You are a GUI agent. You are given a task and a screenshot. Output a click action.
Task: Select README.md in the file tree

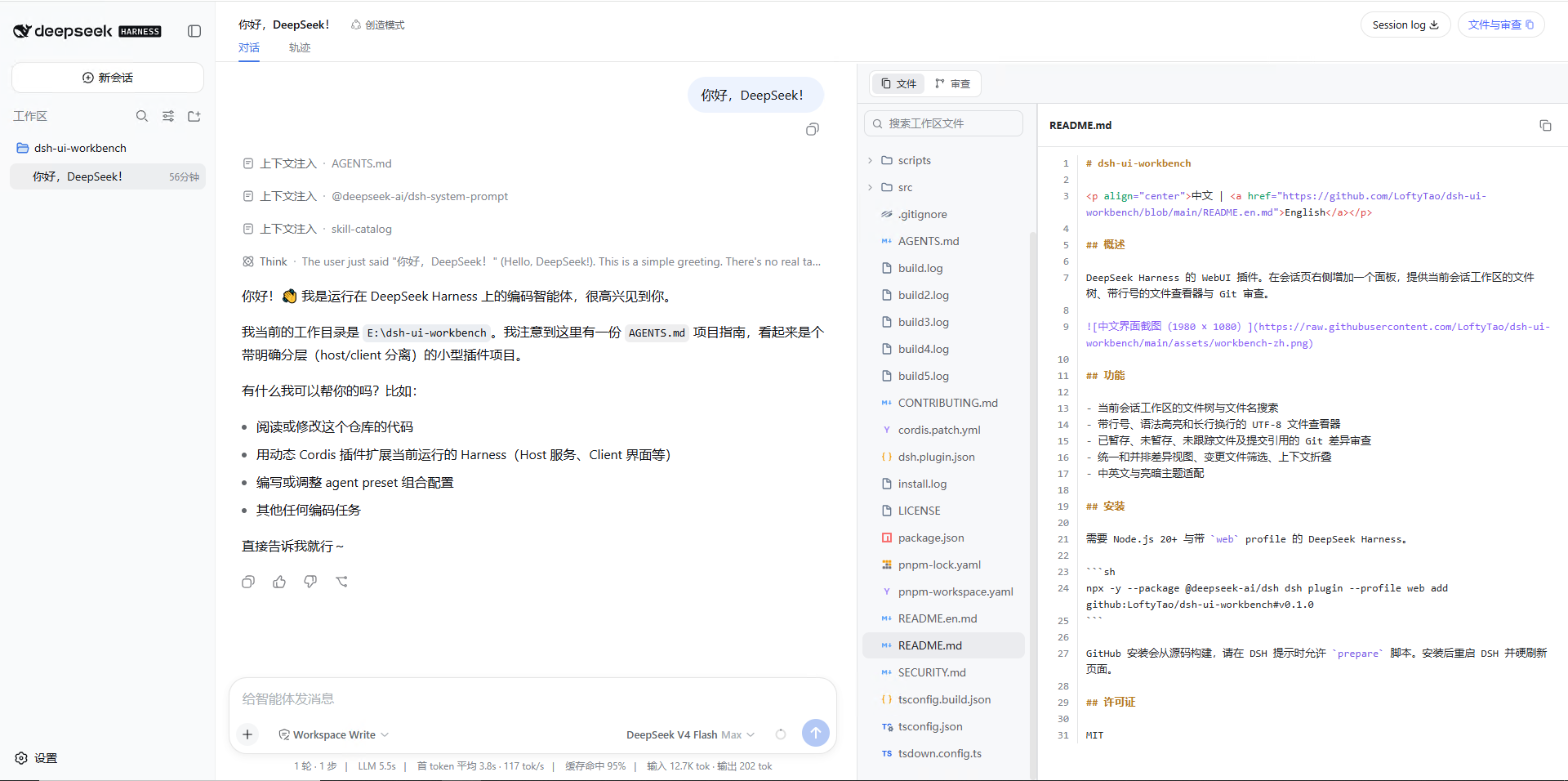pyautogui.click(x=943, y=645)
